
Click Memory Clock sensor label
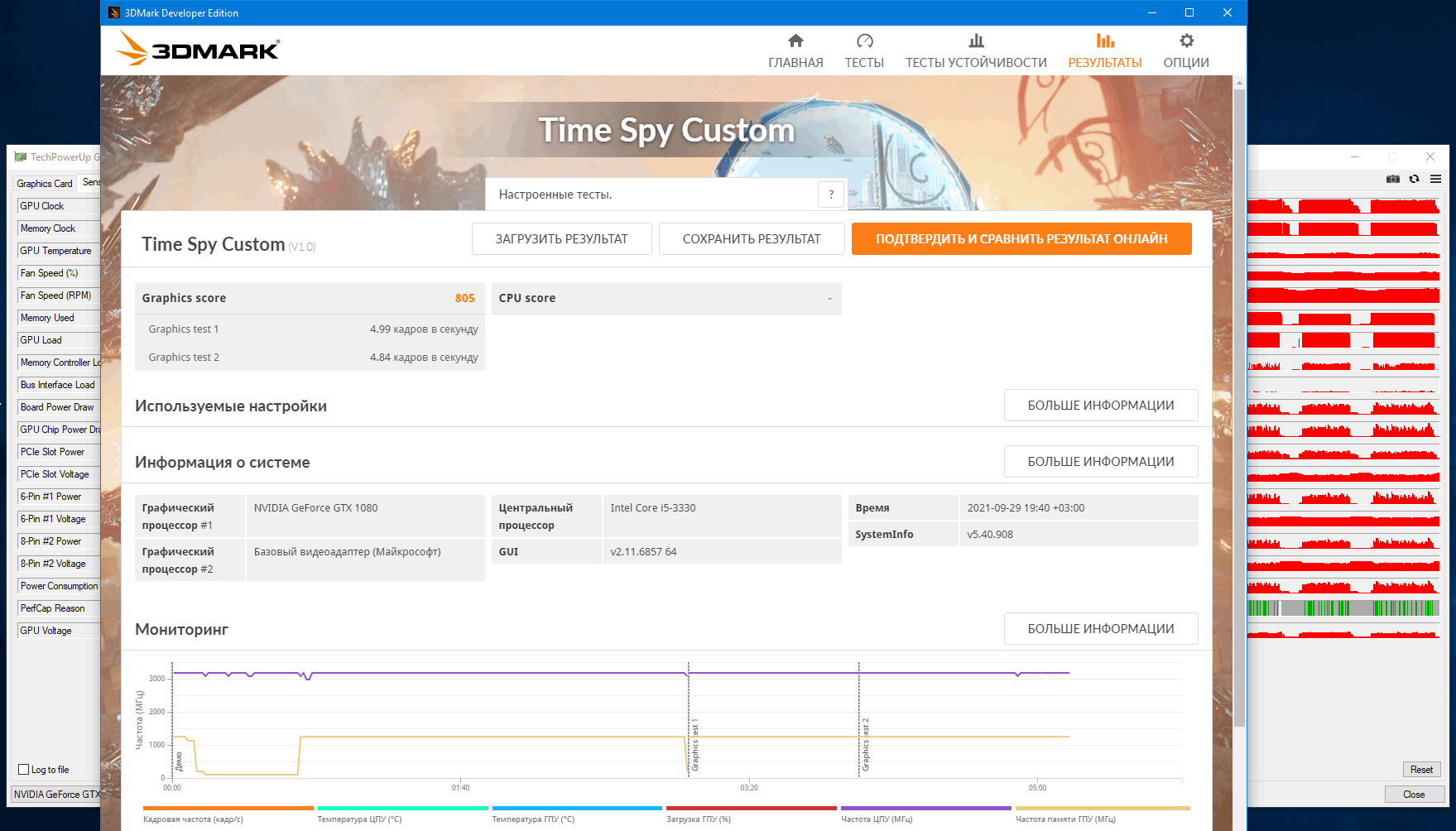(58, 228)
